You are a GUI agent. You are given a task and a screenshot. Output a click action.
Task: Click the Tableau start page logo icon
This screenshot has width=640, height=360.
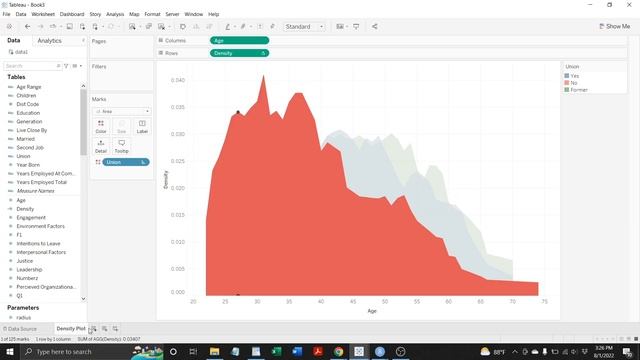(9, 27)
